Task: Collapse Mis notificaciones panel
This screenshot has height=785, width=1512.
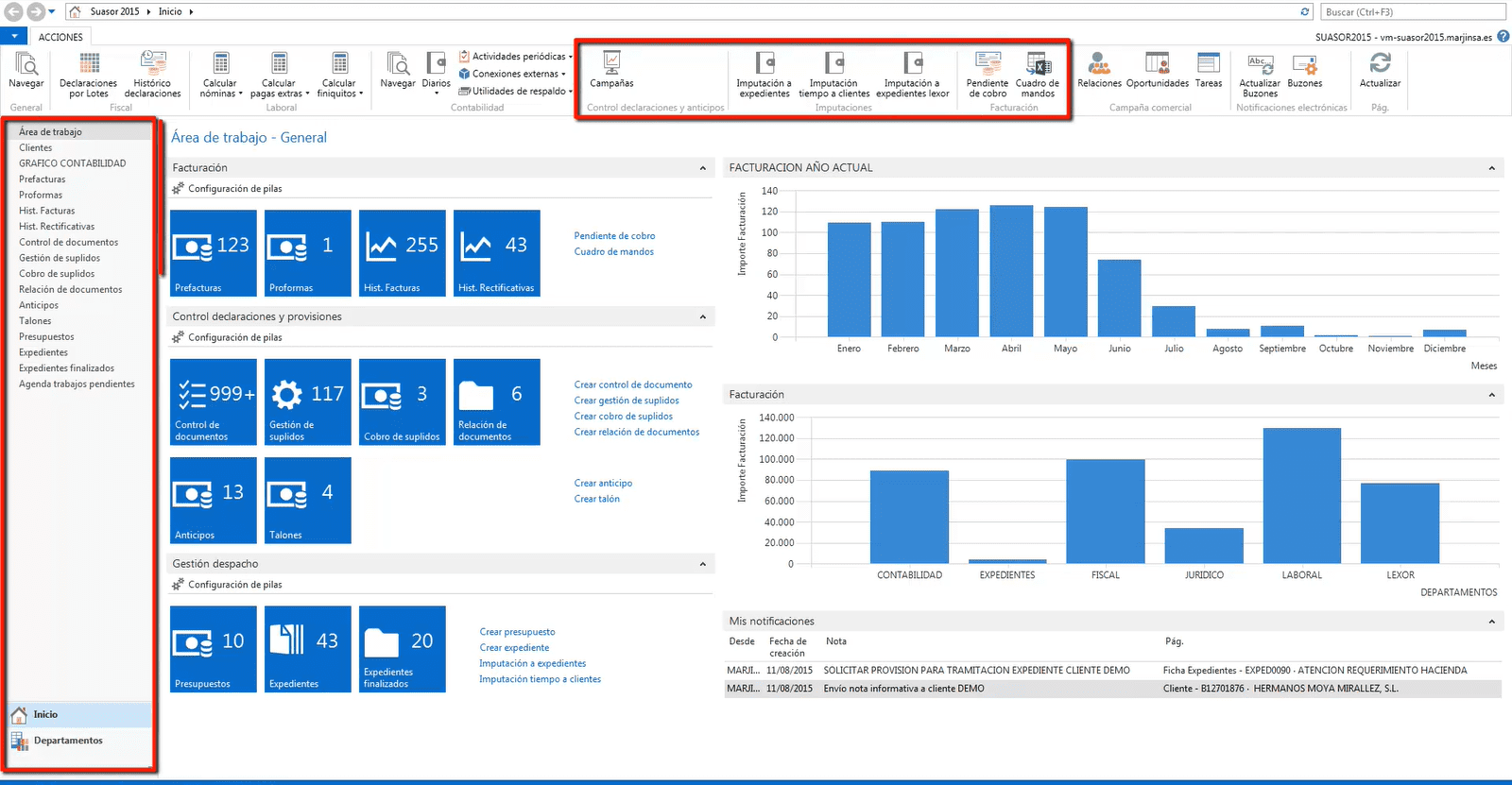Action: click(x=1491, y=622)
